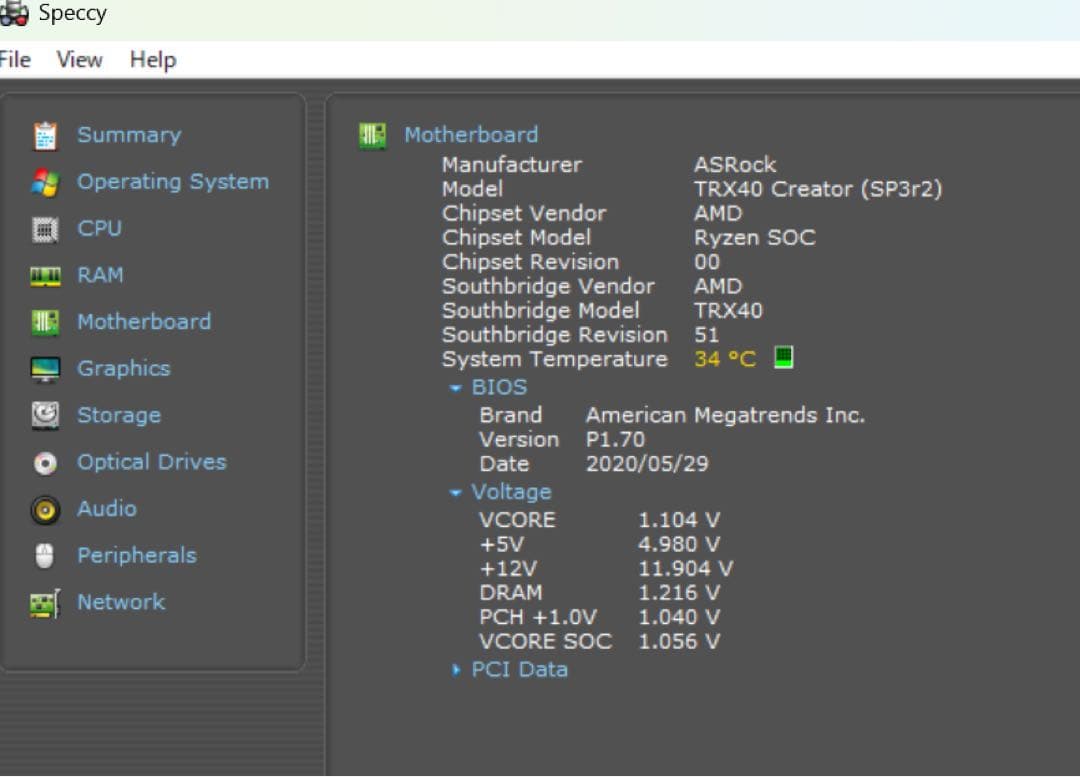Viewport: 1080px width, 777px height.
Task: Click the VCORE value 1.104 V
Action: pos(678,520)
